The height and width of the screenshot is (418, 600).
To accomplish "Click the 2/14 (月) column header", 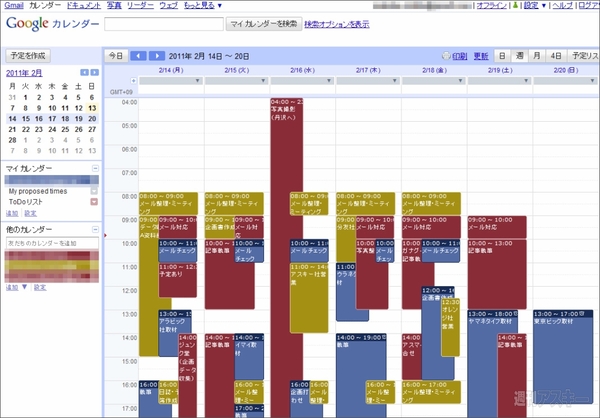I will 171,70.
